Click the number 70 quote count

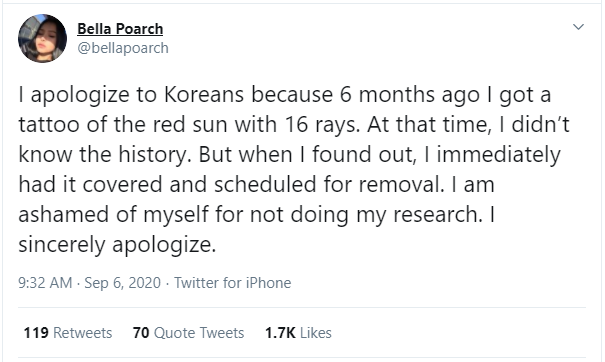point(141,333)
